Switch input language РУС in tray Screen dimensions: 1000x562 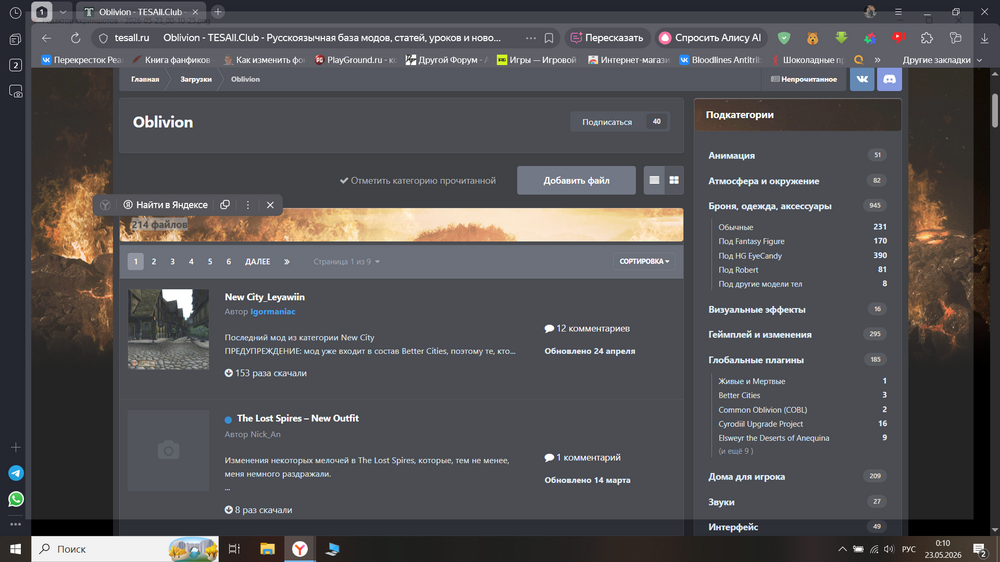[x=908, y=549]
